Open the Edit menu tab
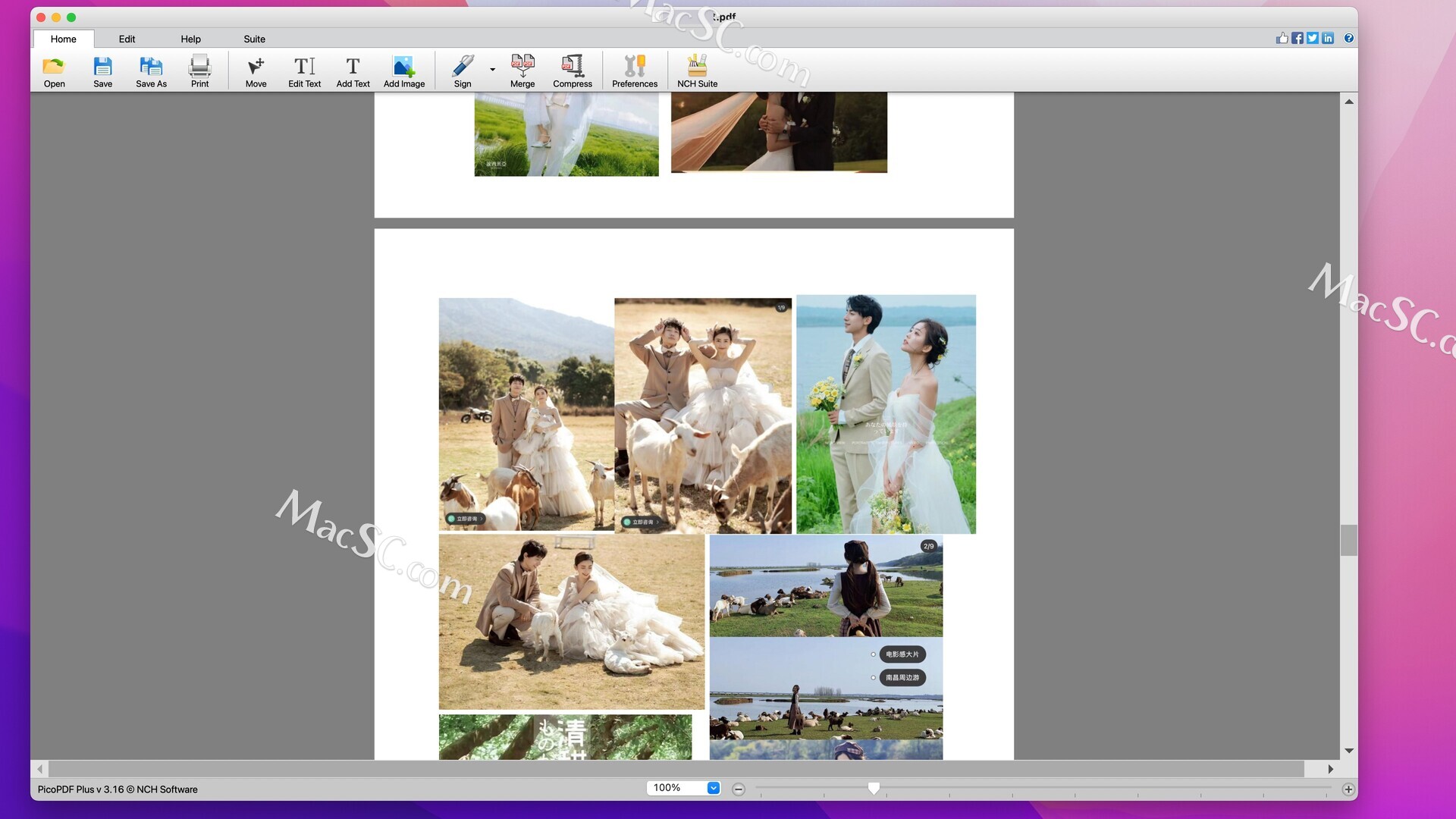This screenshot has height=819, width=1456. click(126, 39)
